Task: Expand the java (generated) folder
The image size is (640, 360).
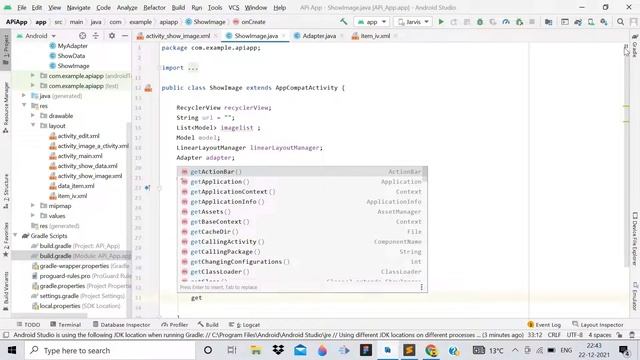Action: [24, 96]
